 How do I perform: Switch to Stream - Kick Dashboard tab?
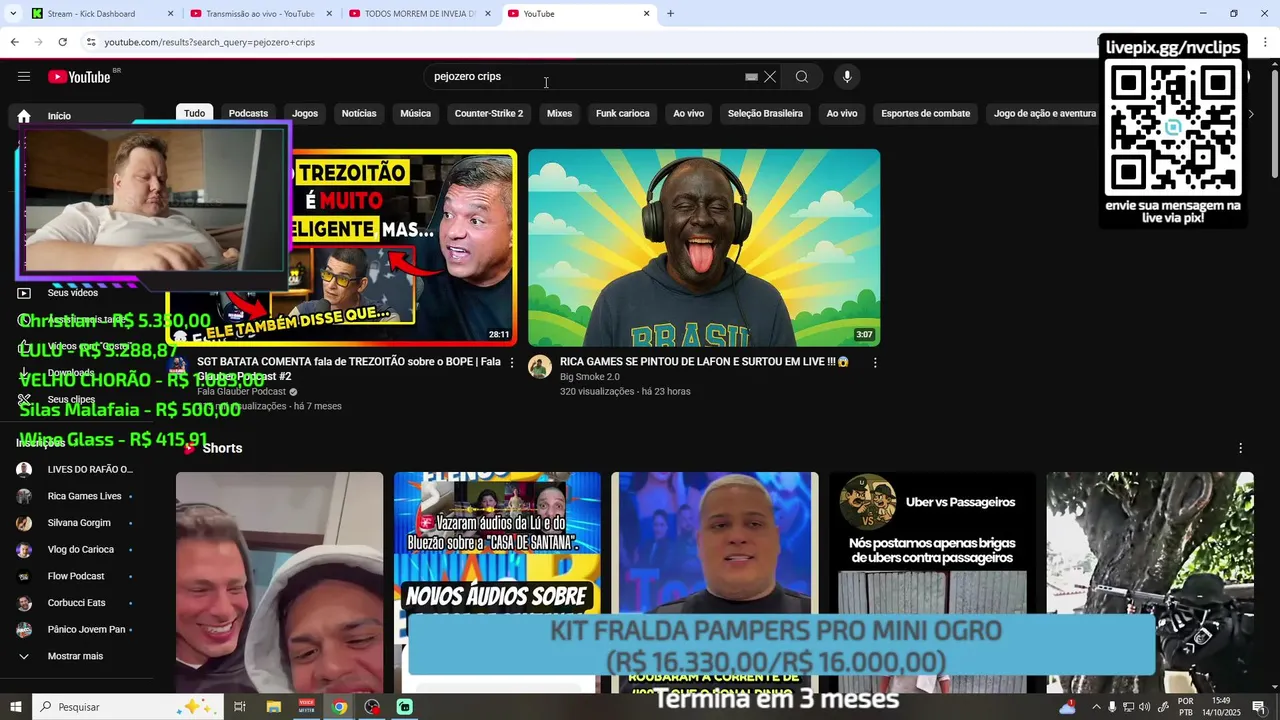point(102,14)
